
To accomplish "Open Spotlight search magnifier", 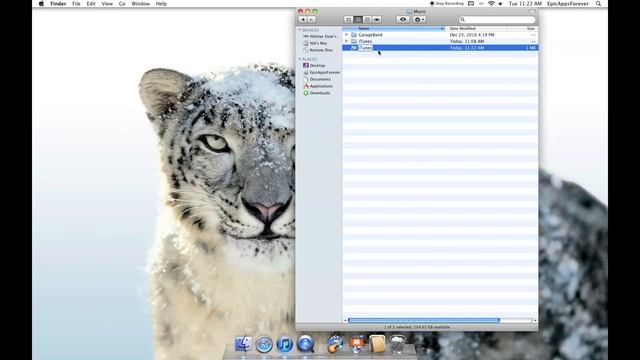I will coord(598,4).
